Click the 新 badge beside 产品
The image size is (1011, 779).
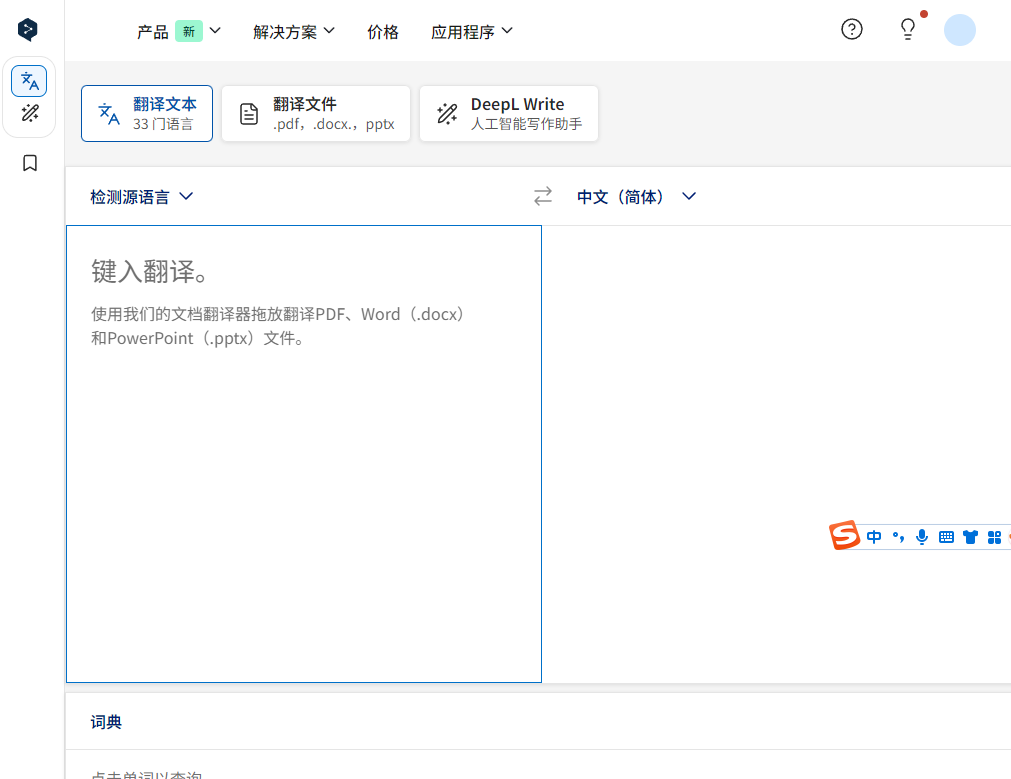189,31
